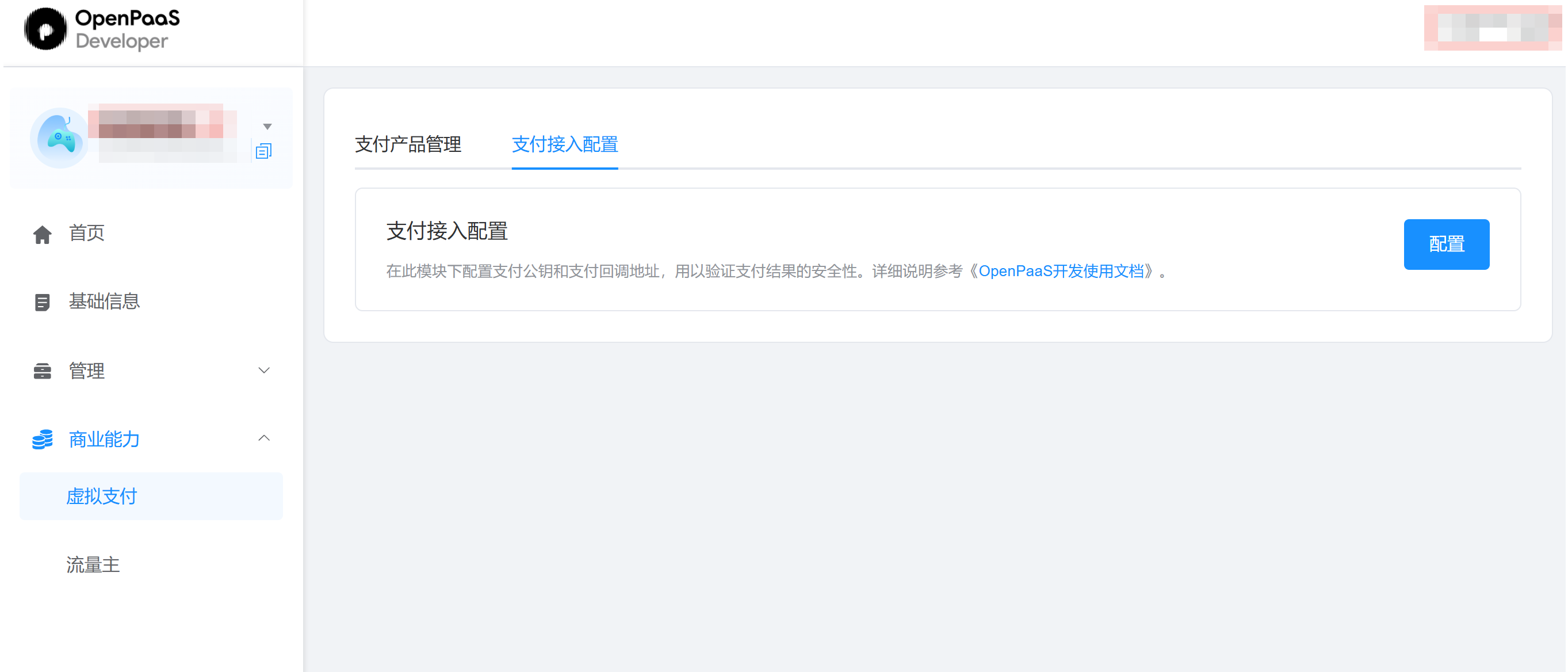This screenshot has height=672, width=1568.
Task: Click the coins icon next to 商业能力
Action: 42,440
